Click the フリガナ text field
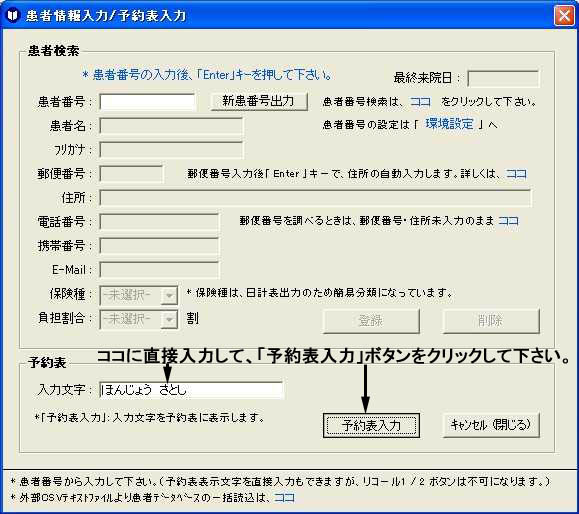The width and height of the screenshot is (579, 514). [x=171, y=150]
